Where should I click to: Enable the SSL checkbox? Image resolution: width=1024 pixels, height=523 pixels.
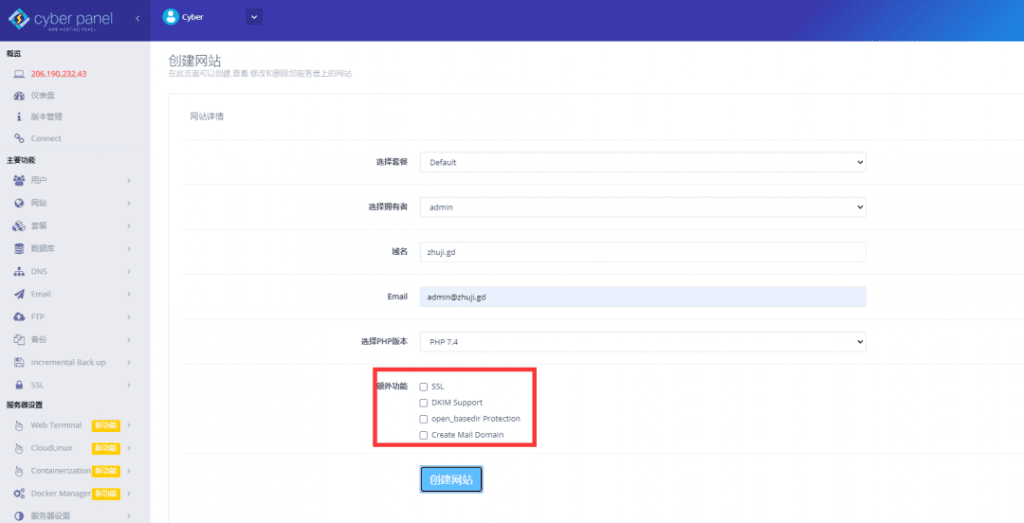pos(424,386)
